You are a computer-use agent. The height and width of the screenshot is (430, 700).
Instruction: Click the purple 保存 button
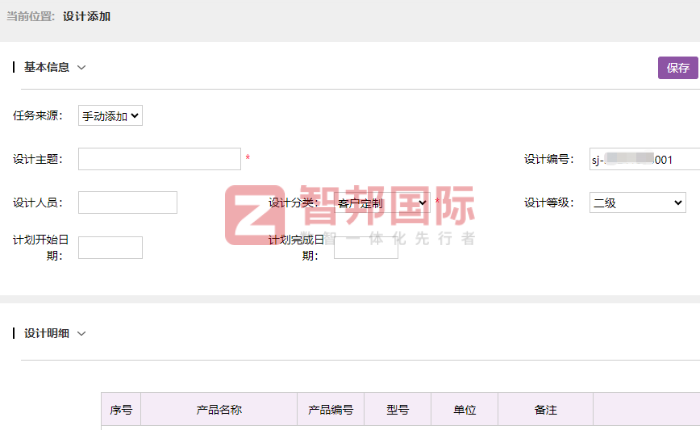677,68
